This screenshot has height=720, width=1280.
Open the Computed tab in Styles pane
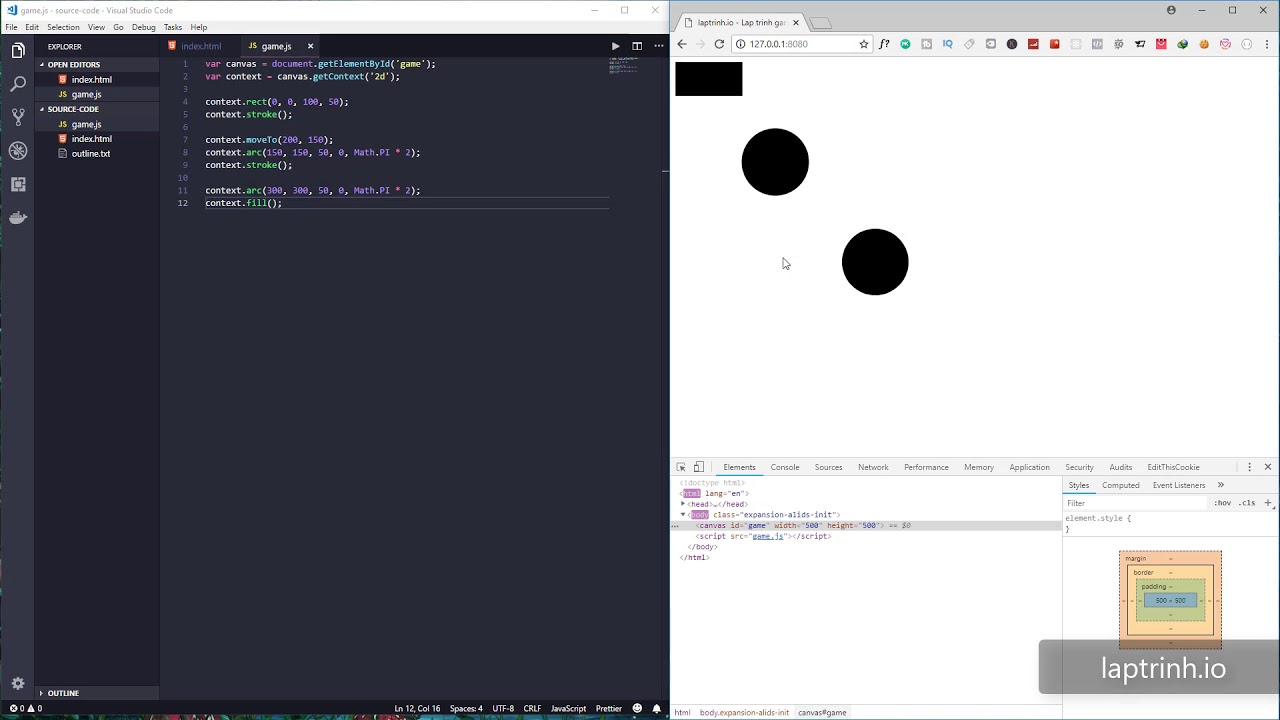pos(1121,485)
